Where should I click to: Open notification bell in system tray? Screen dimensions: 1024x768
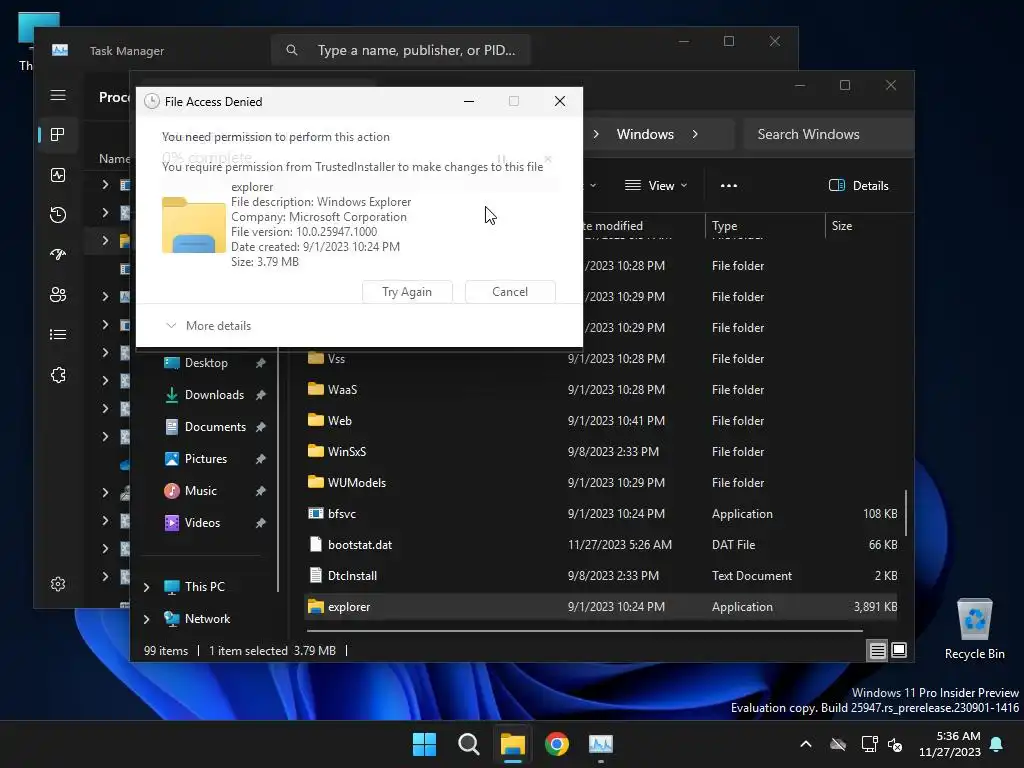coord(997,744)
